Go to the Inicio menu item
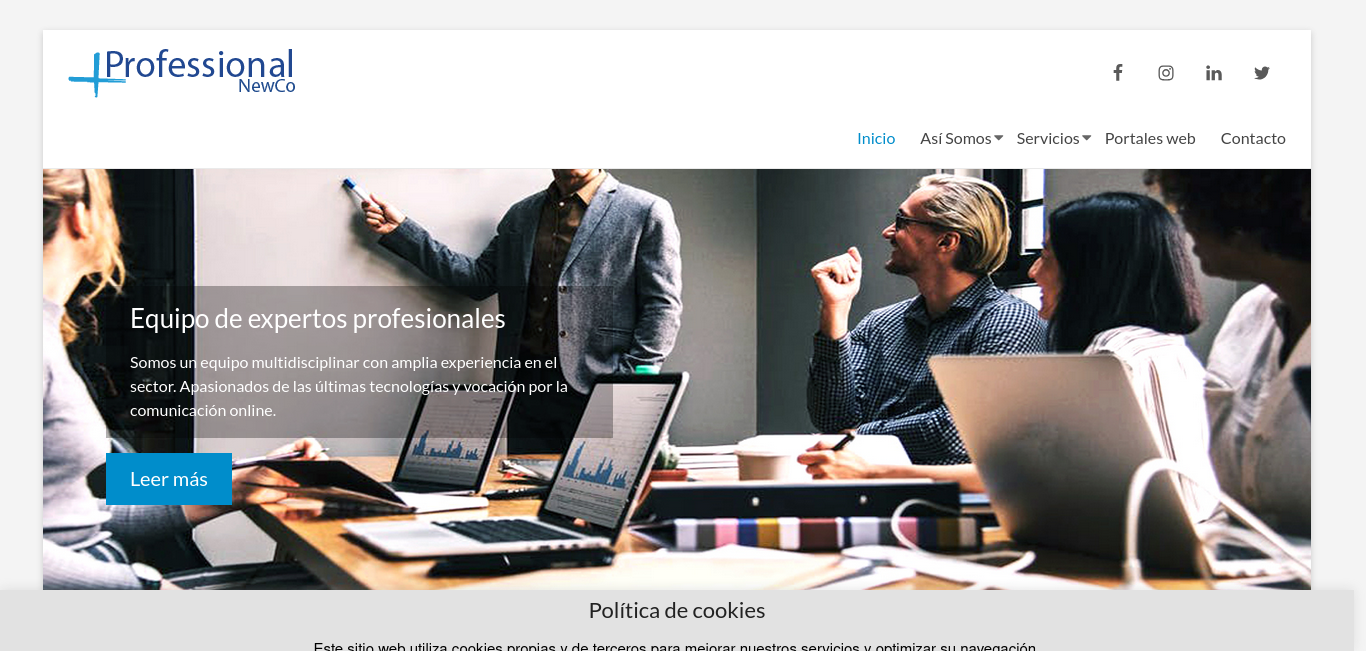This screenshot has height=651, width=1366. tap(876, 139)
